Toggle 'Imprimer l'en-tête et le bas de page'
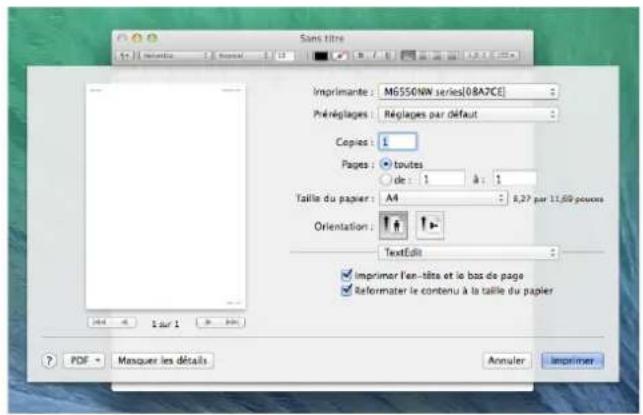Screen dimensions: 643x415 (347, 275)
